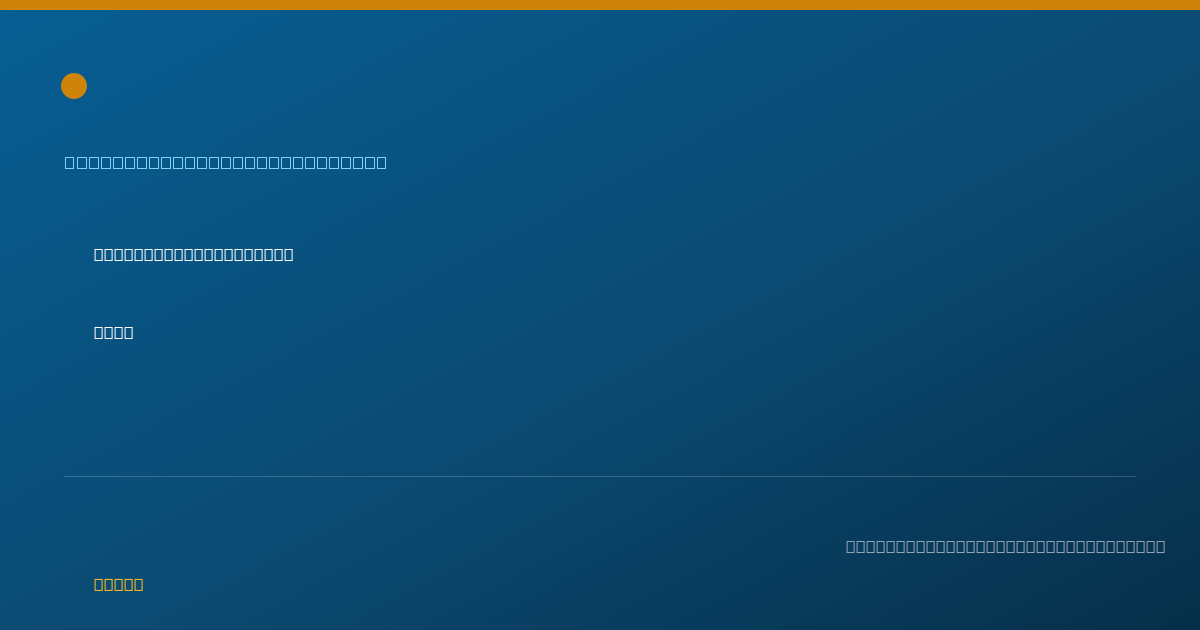This screenshot has height=630, width=1200.
Task: Select the long white text line
Action: point(194,254)
